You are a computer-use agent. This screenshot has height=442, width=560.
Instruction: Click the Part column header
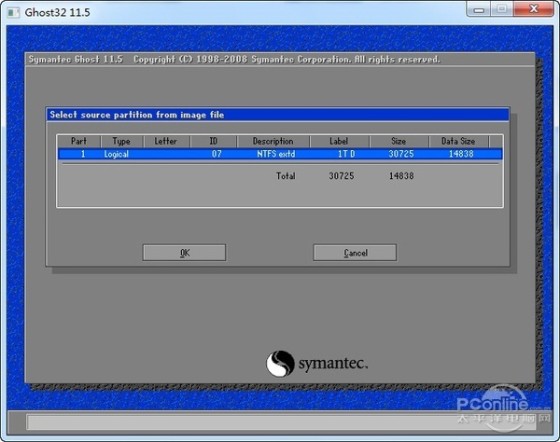(79, 141)
